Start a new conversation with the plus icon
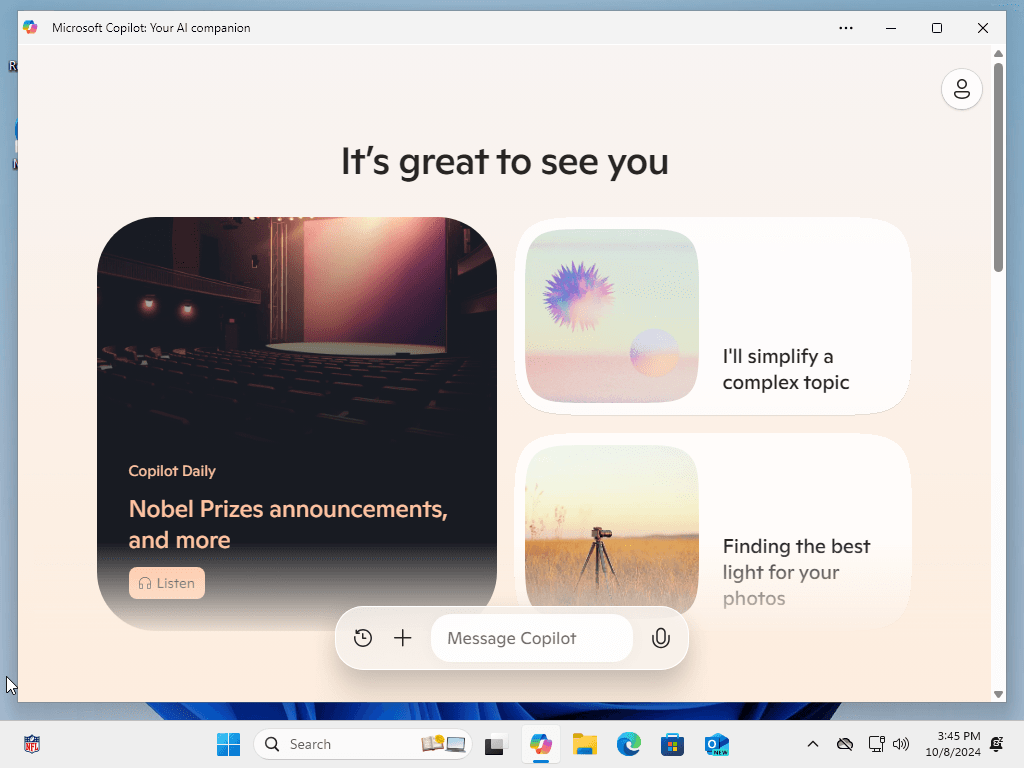1024x768 pixels. [403, 637]
